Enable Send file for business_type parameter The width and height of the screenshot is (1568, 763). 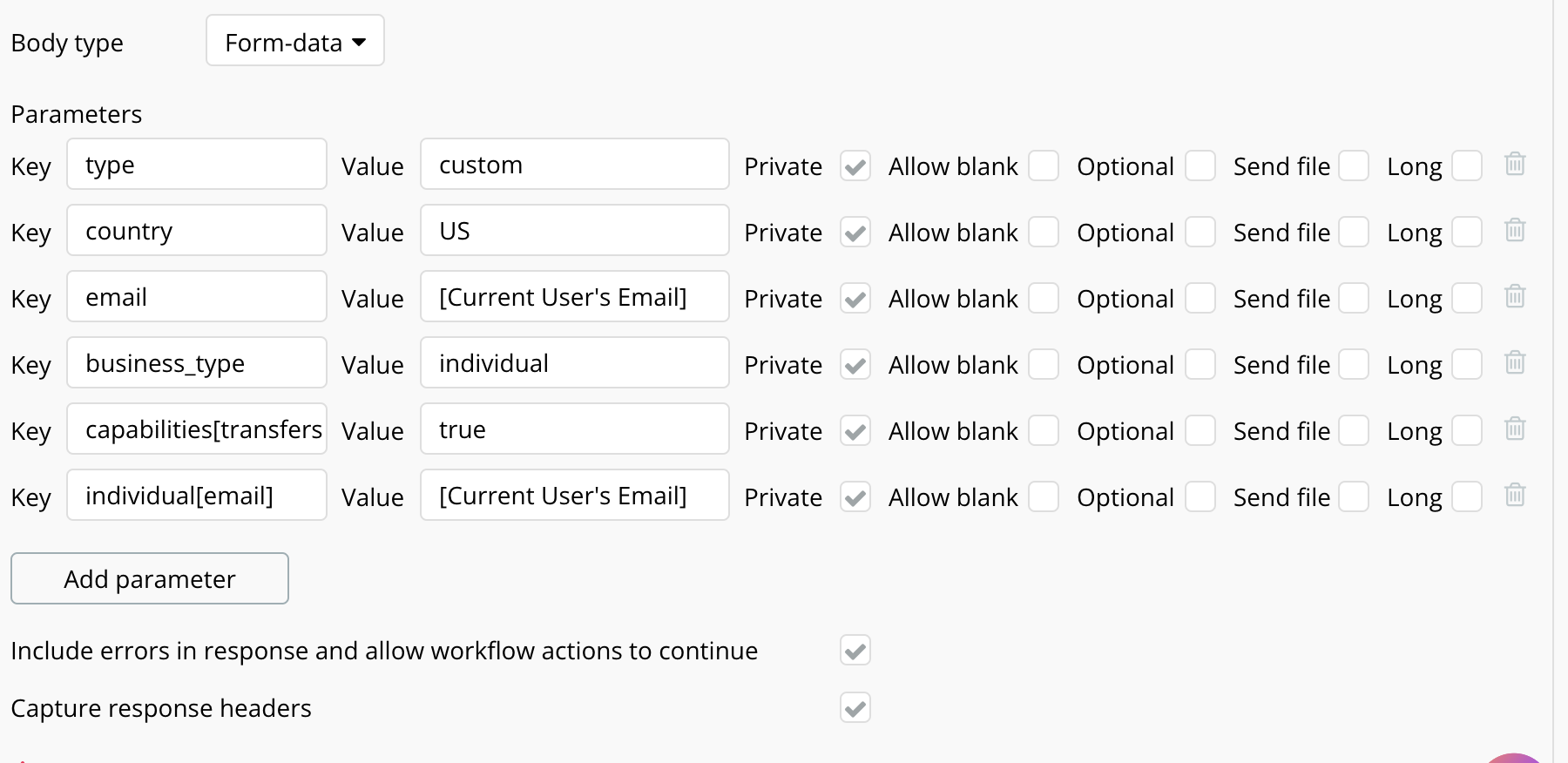(x=1354, y=364)
